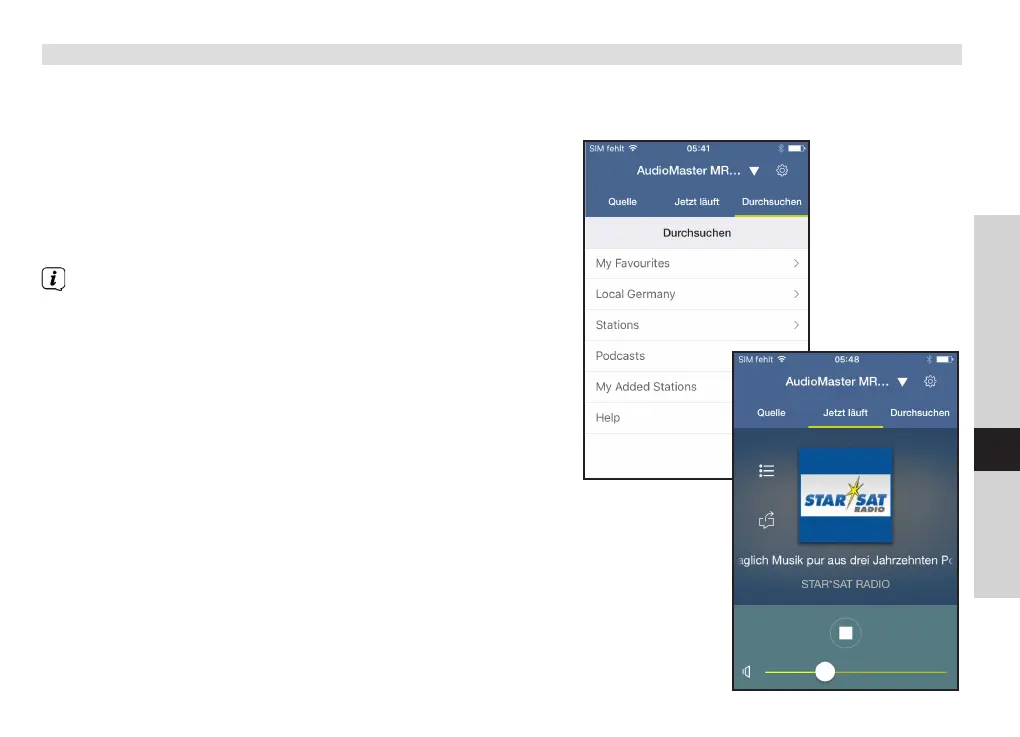Click the Durchsuchen section header
This screenshot has width=1020, height=737.
pos(697,233)
